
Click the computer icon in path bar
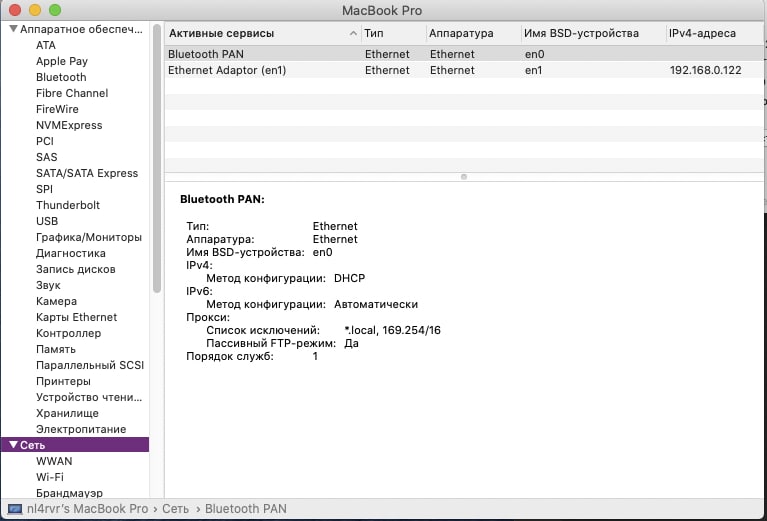[15, 509]
